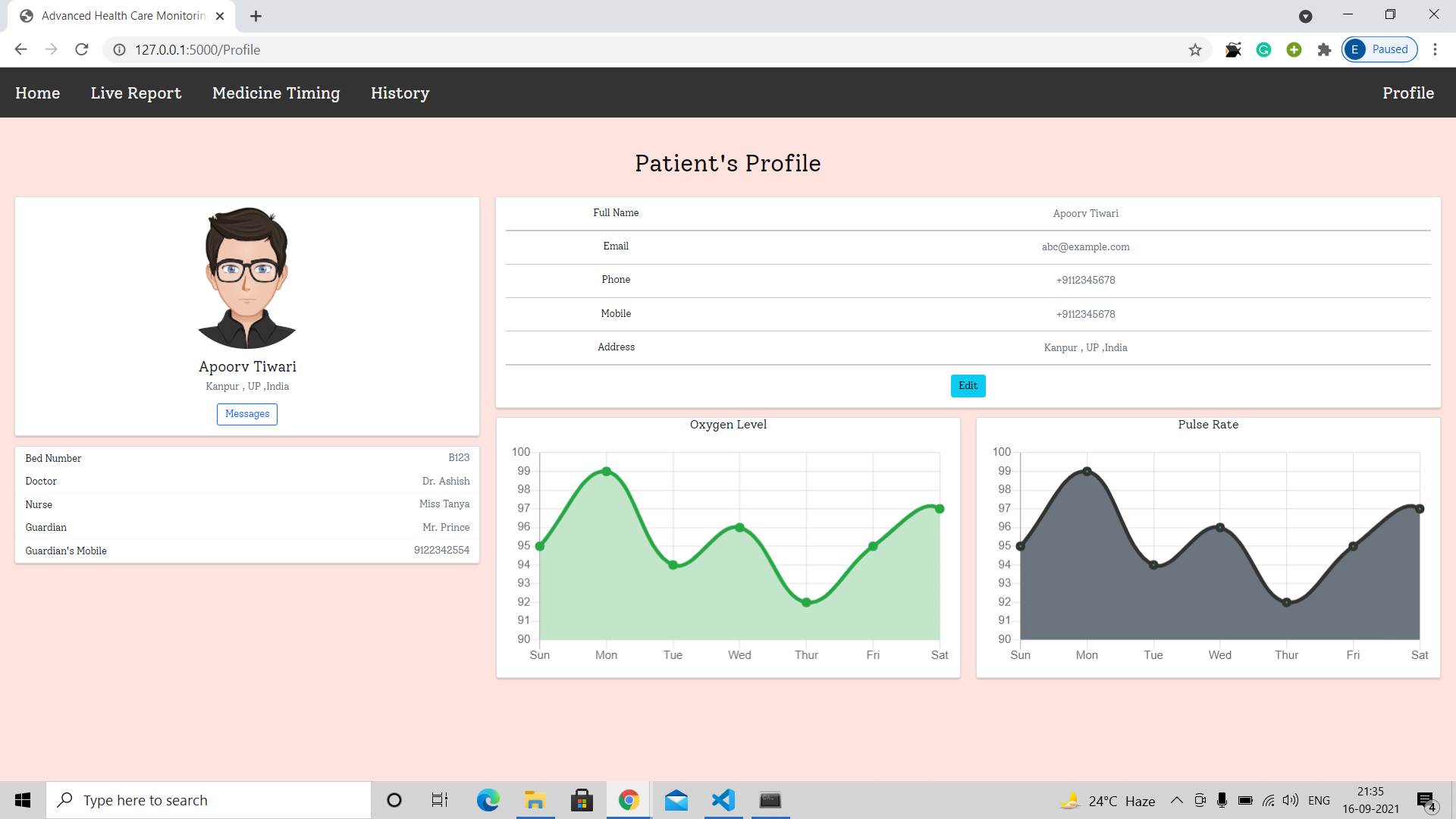Click the Thur data point on Pulse Rate chart

pyautogui.click(x=1286, y=602)
